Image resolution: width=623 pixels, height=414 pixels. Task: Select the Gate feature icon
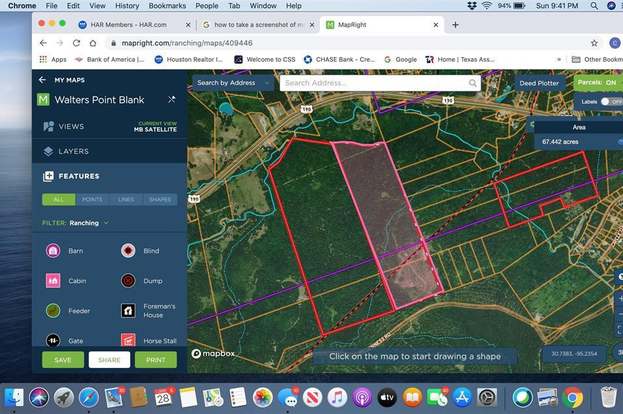click(53, 340)
